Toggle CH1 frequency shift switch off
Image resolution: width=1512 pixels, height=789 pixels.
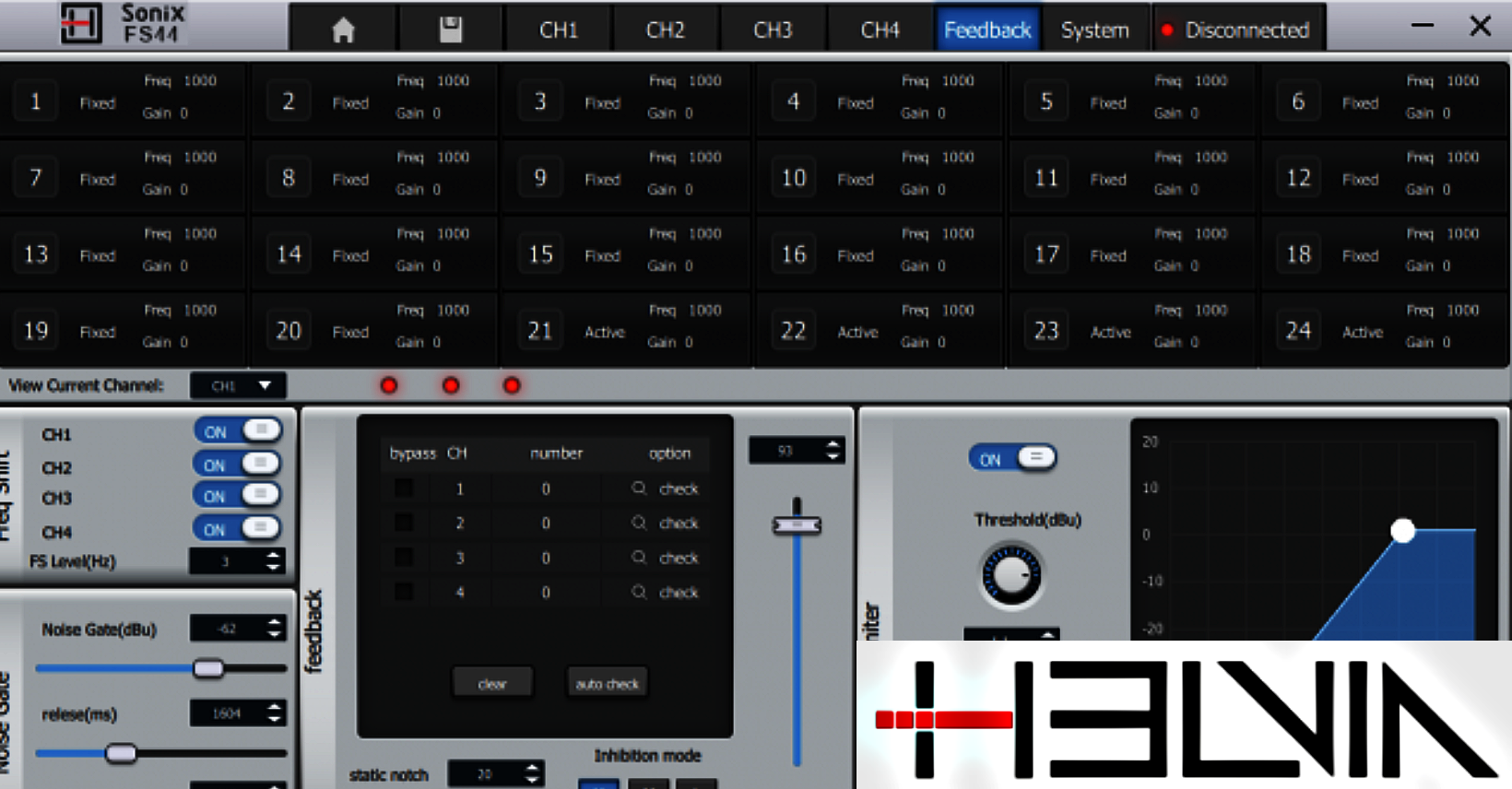[x=237, y=431]
